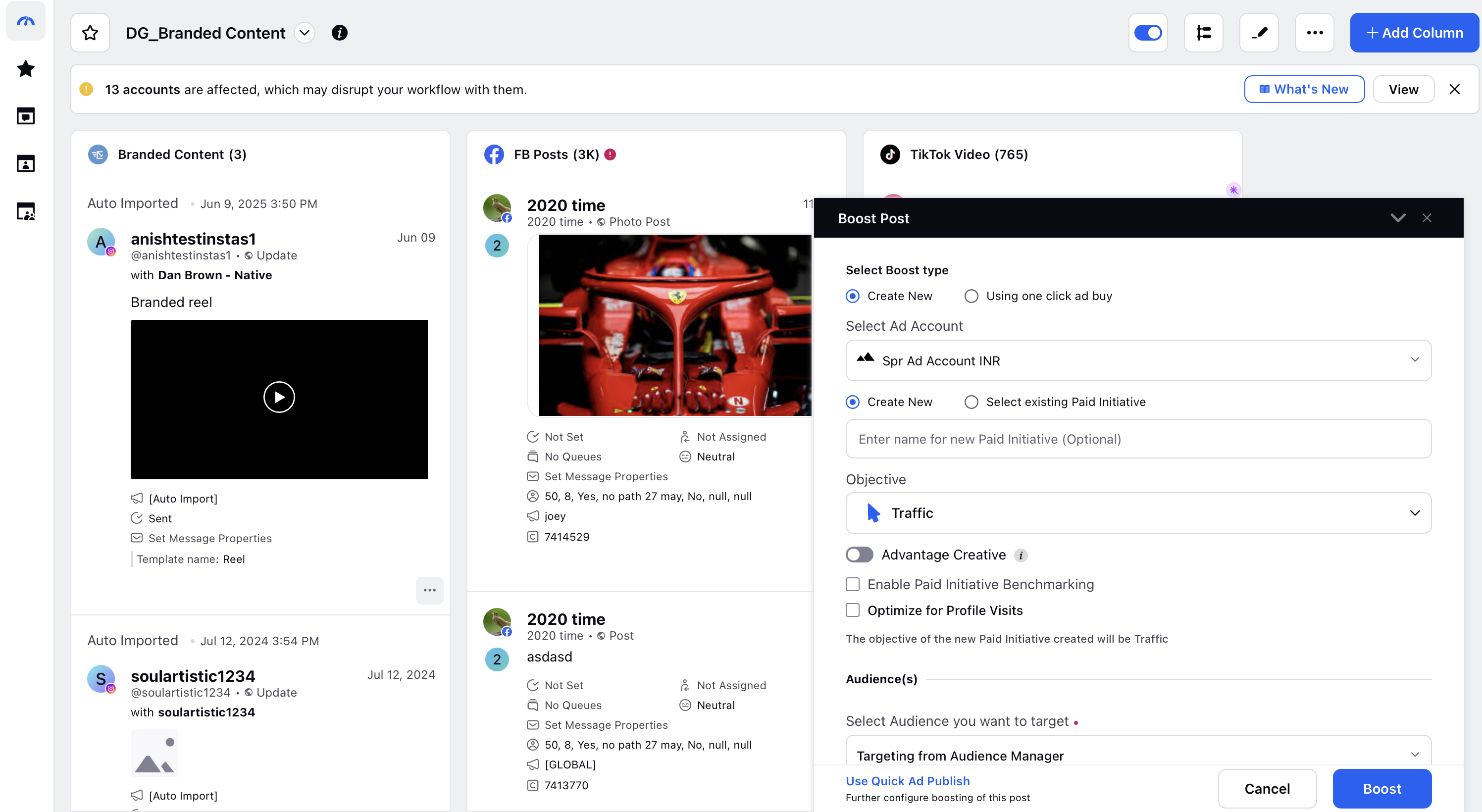This screenshot has width=1482, height=812.
Task: Enable the Advantage Creative toggle
Action: click(860, 555)
